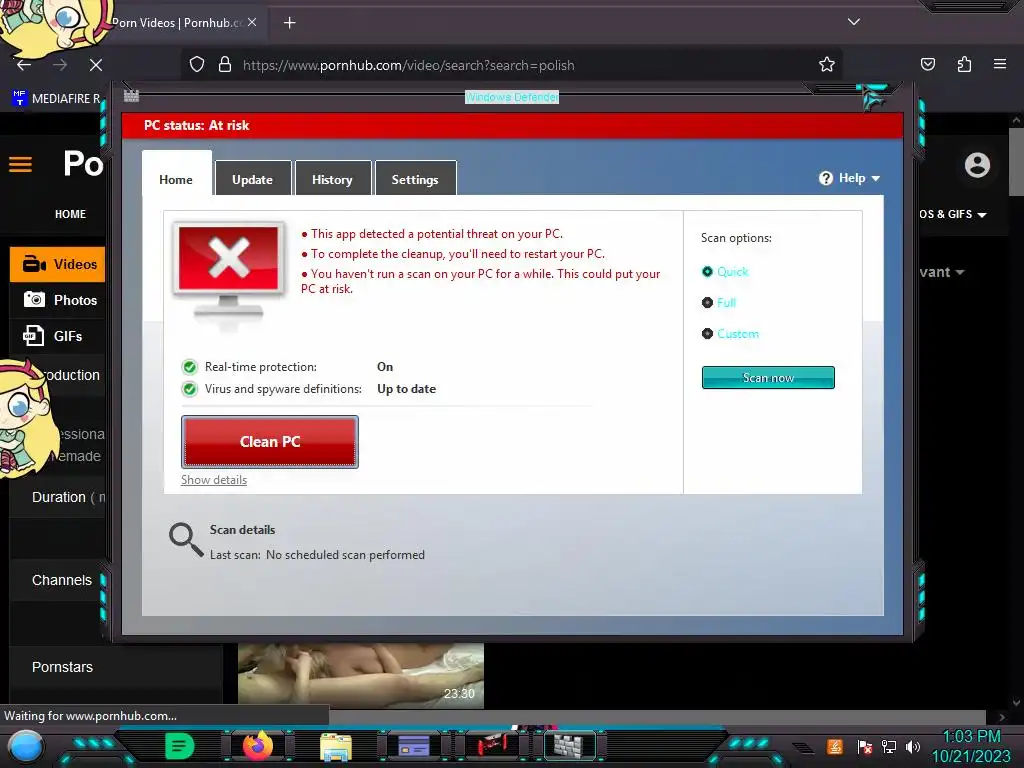Open the tracking protection shield icon

click(x=197, y=65)
